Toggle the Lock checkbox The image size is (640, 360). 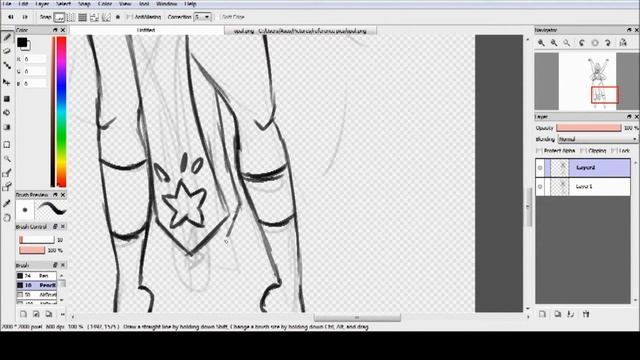614,151
